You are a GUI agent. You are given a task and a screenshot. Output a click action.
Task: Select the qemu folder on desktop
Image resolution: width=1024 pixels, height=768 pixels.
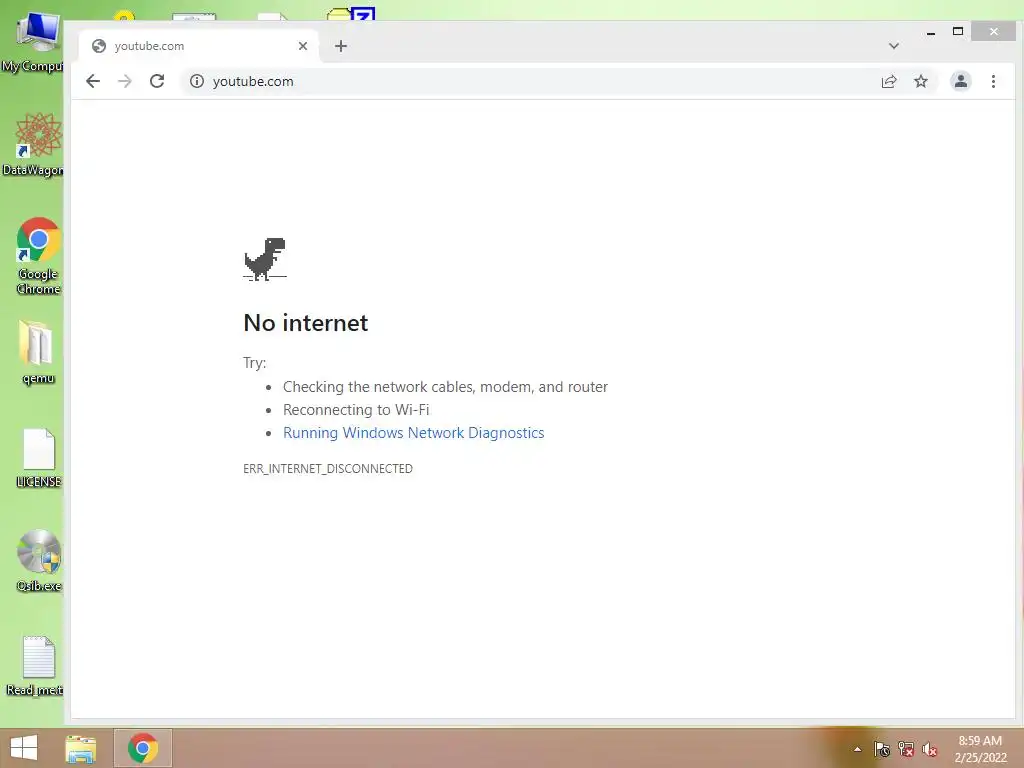click(x=38, y=352)
